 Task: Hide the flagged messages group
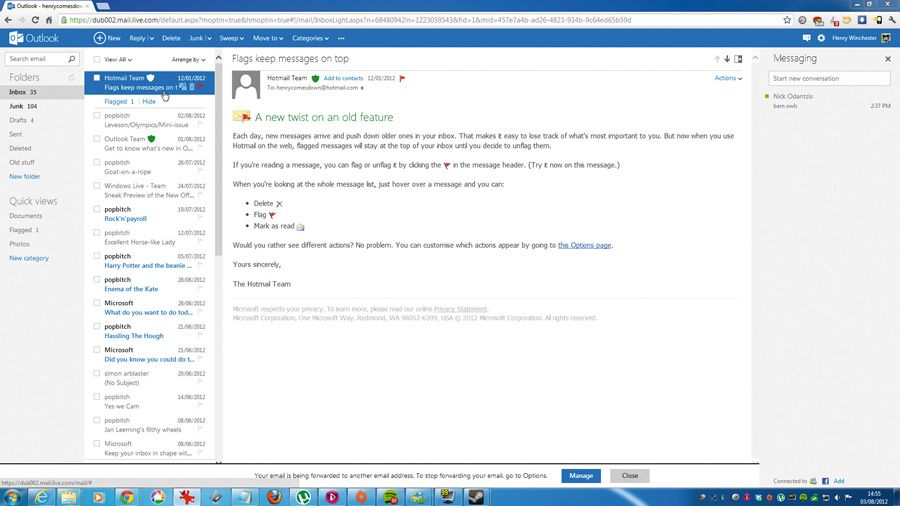pyautogui.click(x=149, y=102)
